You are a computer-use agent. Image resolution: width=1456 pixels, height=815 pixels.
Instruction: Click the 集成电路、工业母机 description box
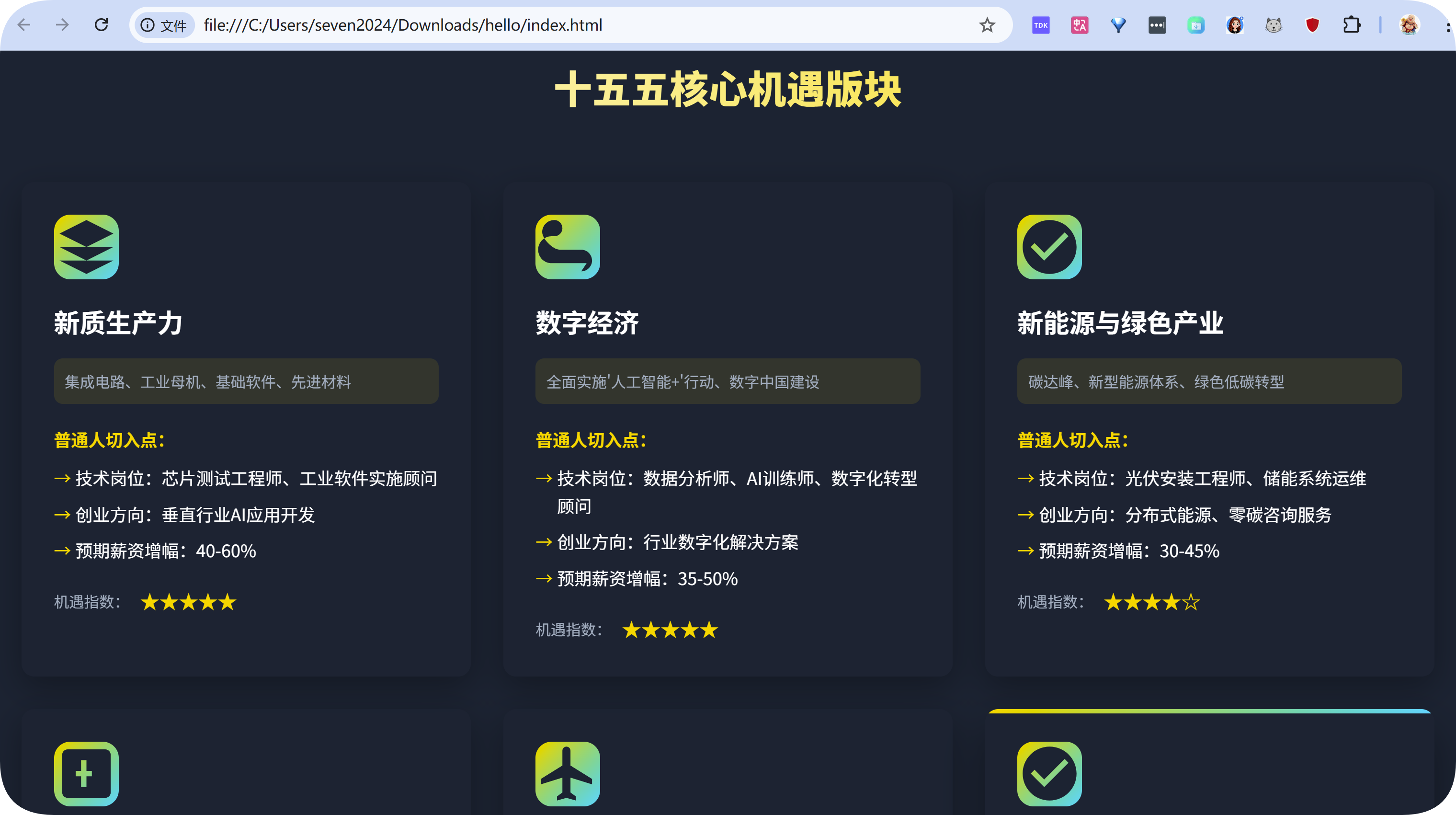coord(246,381)
